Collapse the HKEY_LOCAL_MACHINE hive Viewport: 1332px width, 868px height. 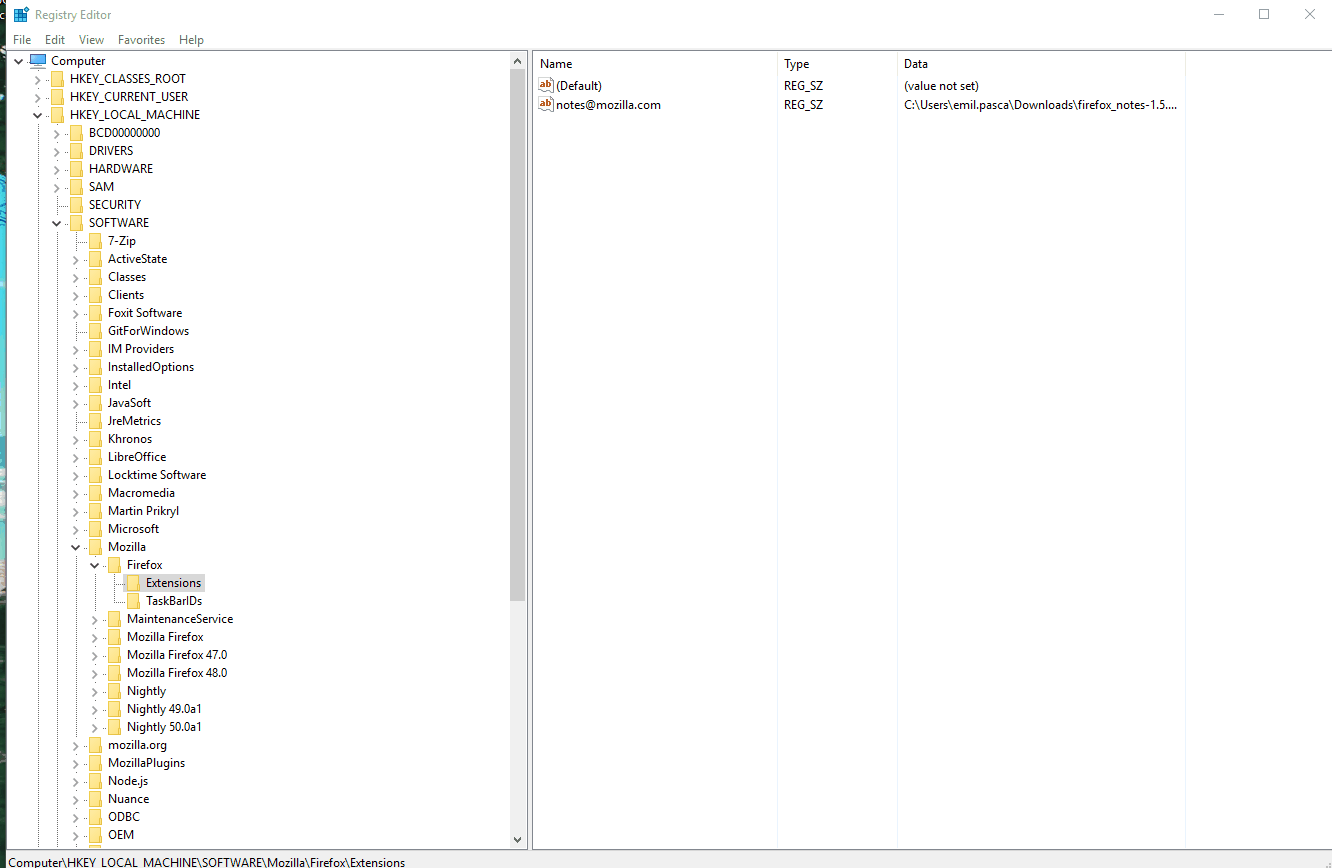(38, 115)
